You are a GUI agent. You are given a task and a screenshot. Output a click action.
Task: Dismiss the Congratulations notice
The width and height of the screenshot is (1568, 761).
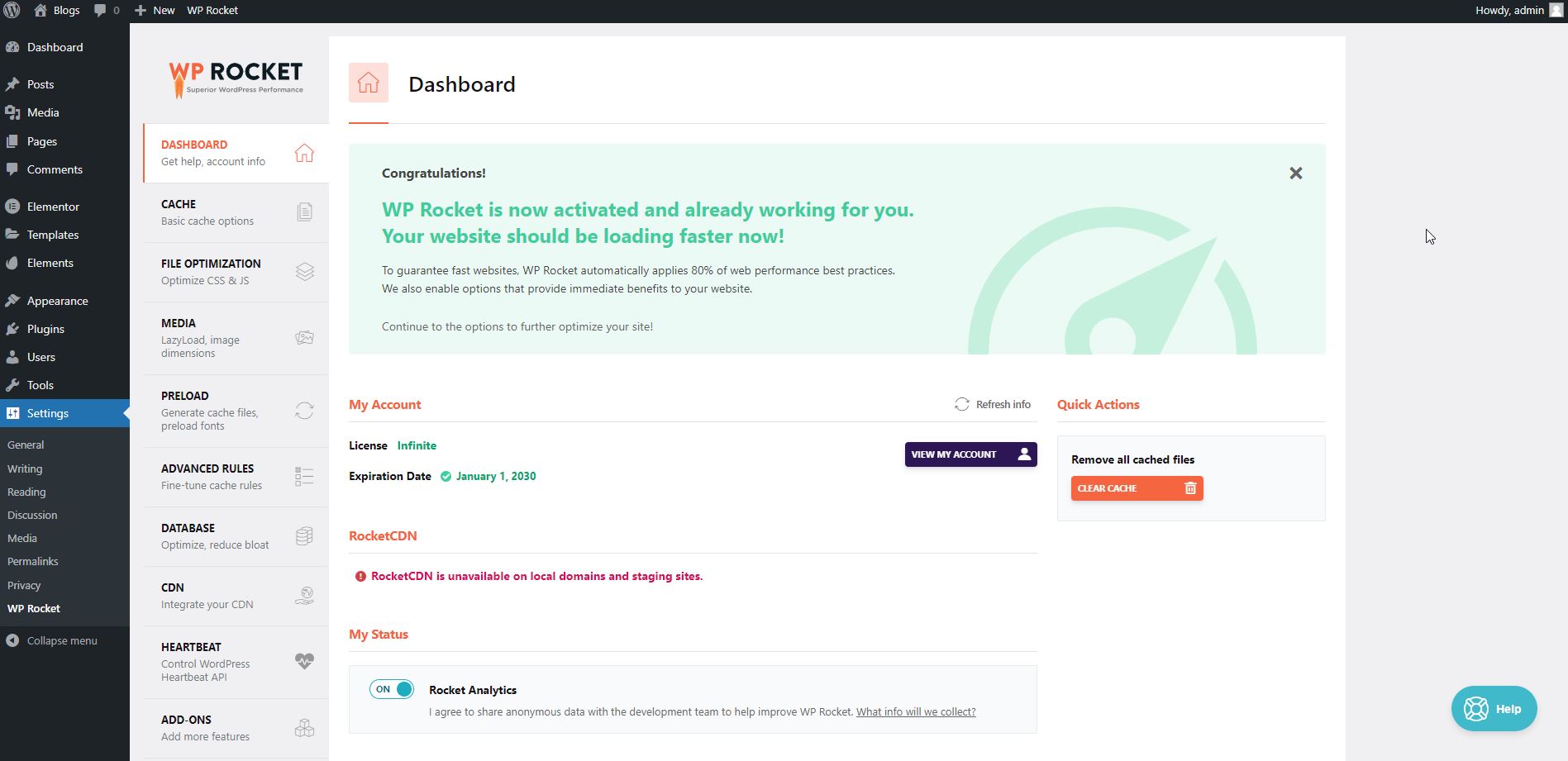[x=1296, y=174]
